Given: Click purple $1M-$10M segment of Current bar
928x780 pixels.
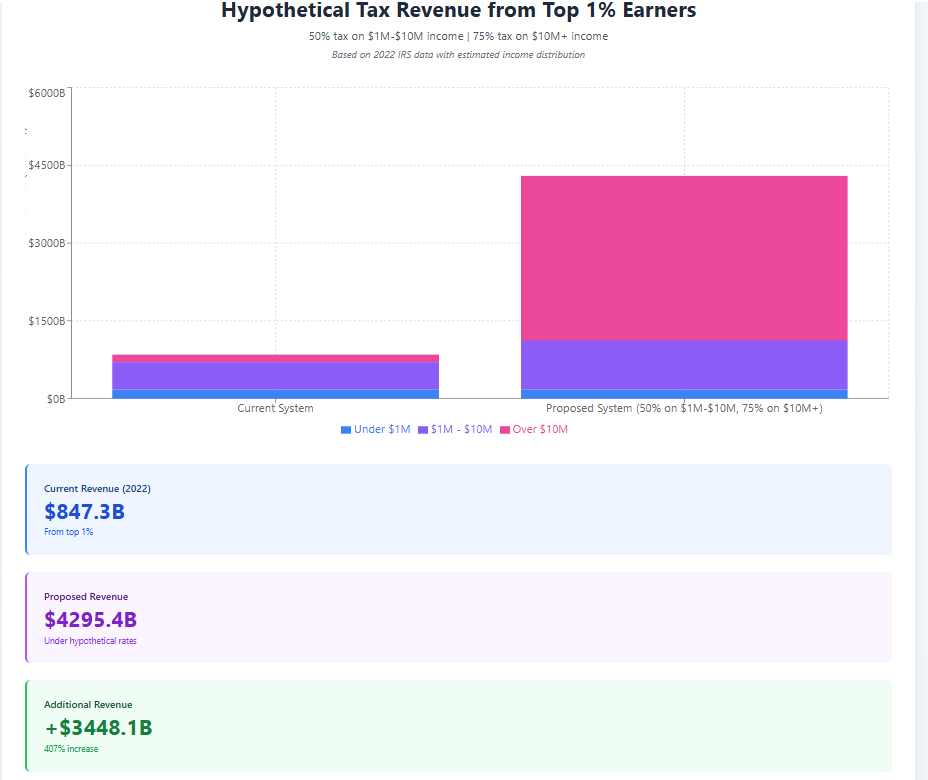Looking at the screenshot, I should click(x=275, y=375).
